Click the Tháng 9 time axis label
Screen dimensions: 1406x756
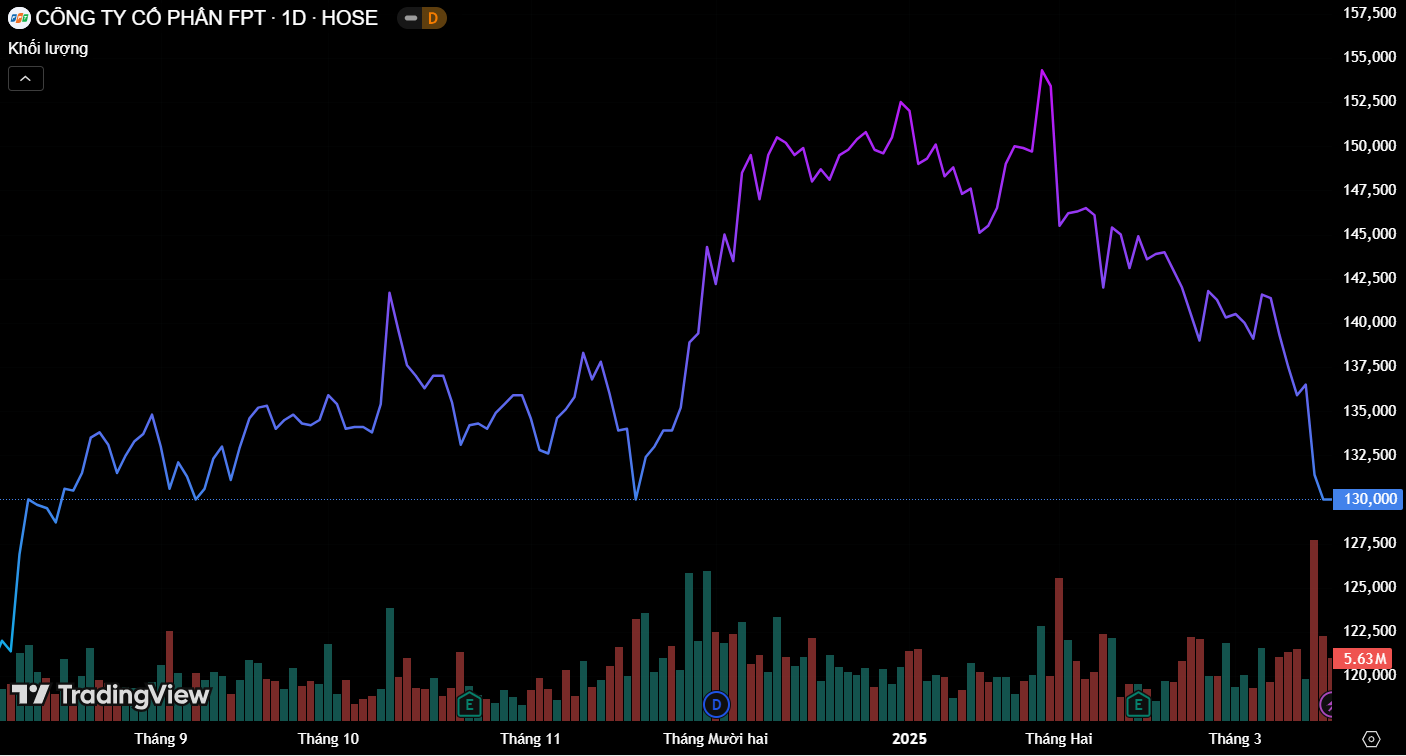[x=161, y=739]
